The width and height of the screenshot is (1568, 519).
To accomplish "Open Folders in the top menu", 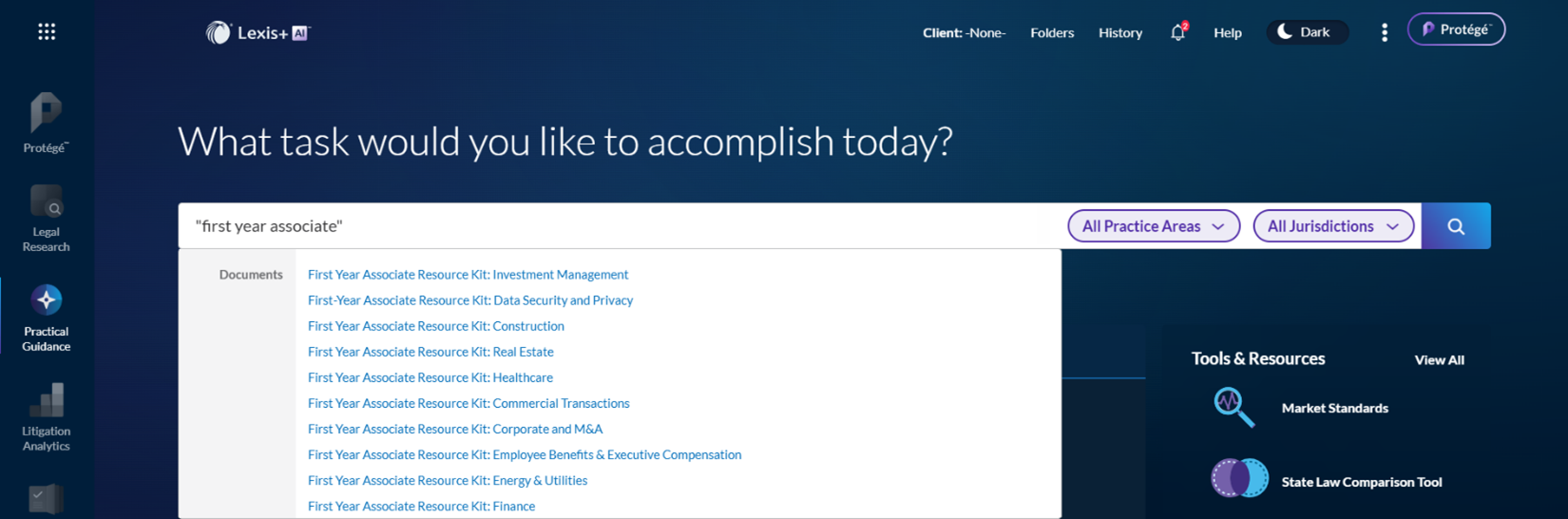I will (1052, 32).
